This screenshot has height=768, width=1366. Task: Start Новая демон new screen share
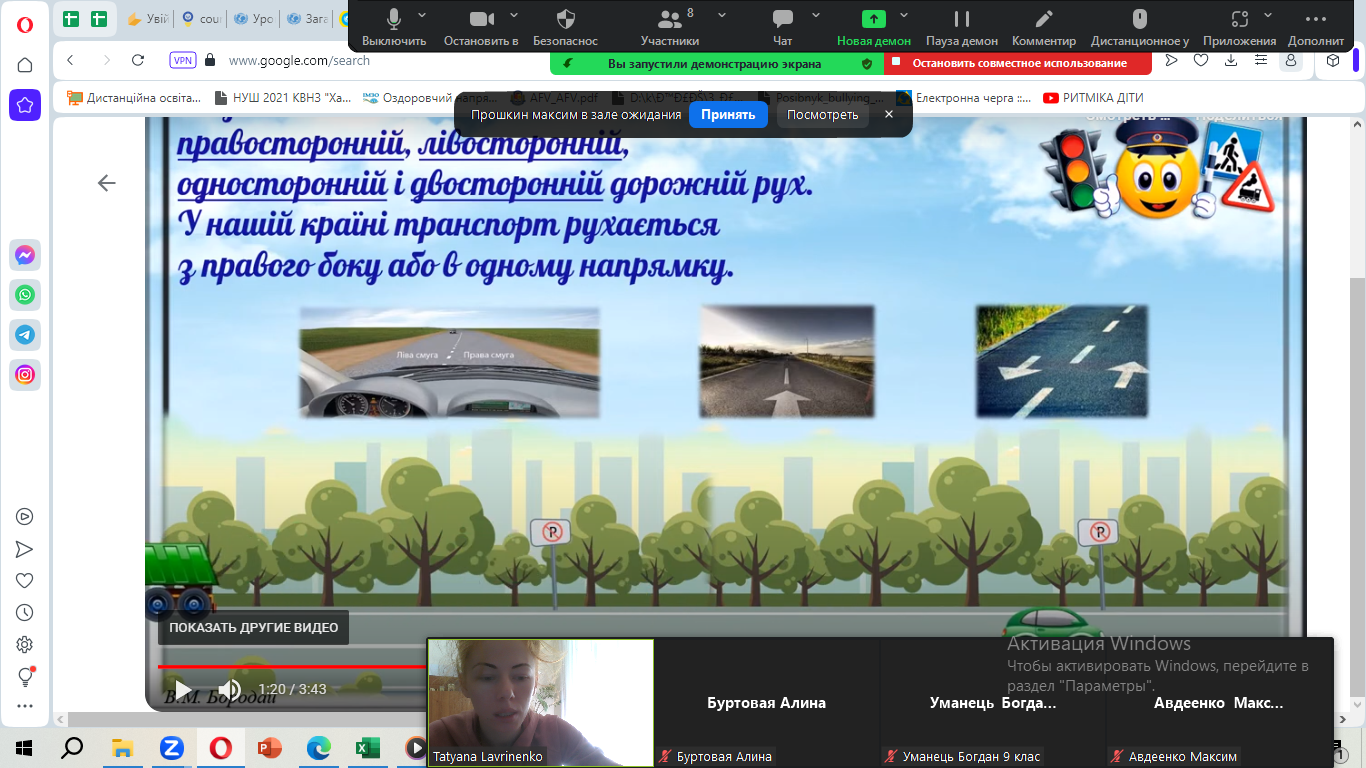click(x=874, y=27)
